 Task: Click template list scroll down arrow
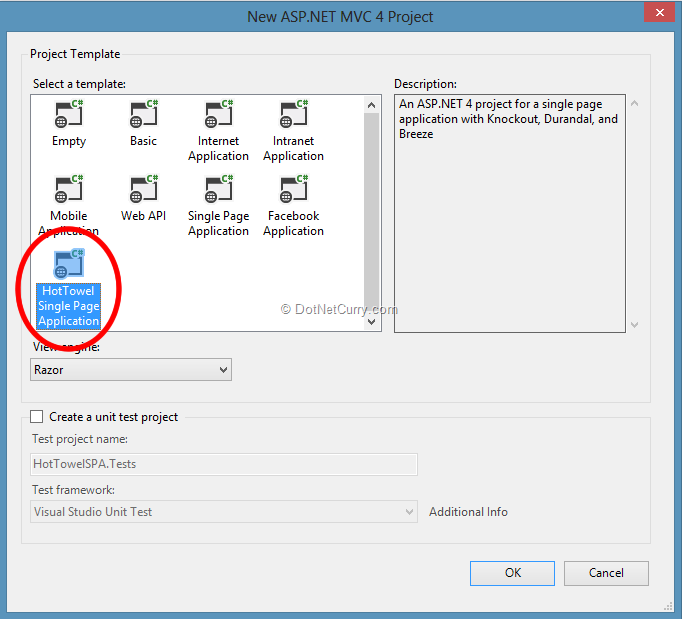(371, 322)
